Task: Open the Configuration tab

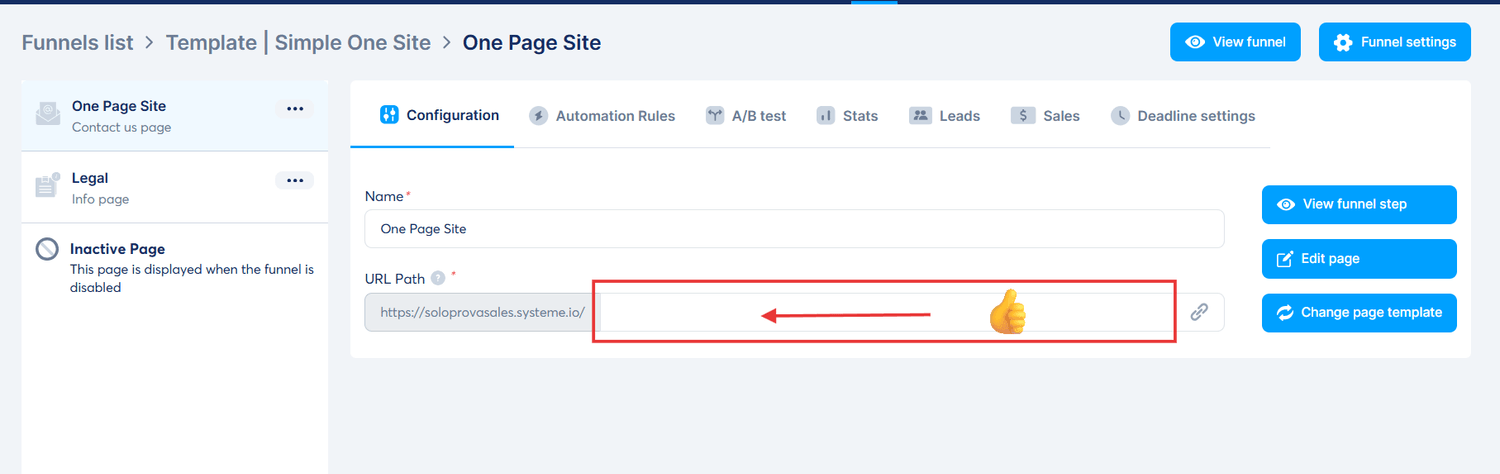Action: 439,115
